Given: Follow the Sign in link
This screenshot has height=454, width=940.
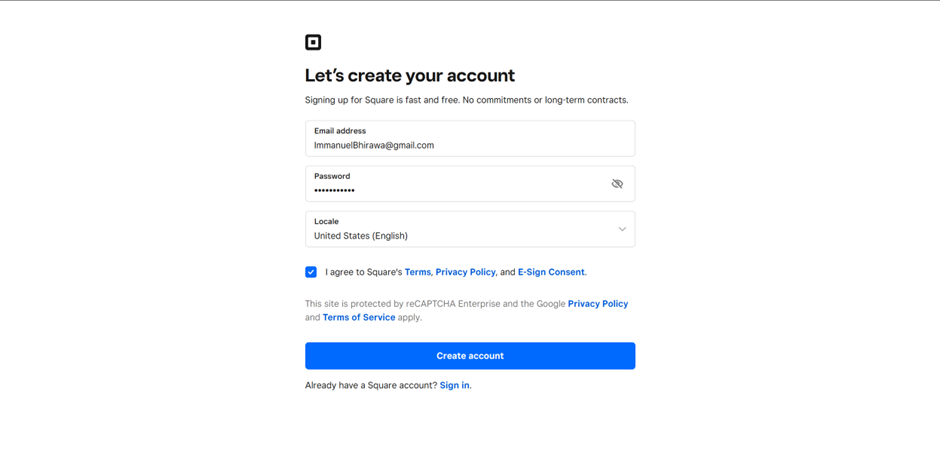Looking at the screenshot, I should [x=454, y=386].
